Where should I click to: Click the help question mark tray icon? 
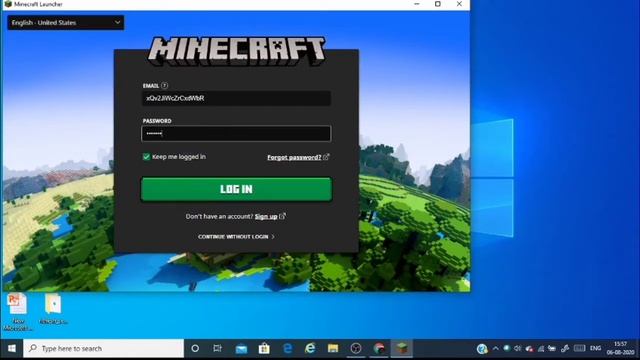pyautogui.click(x=482, y=349)
